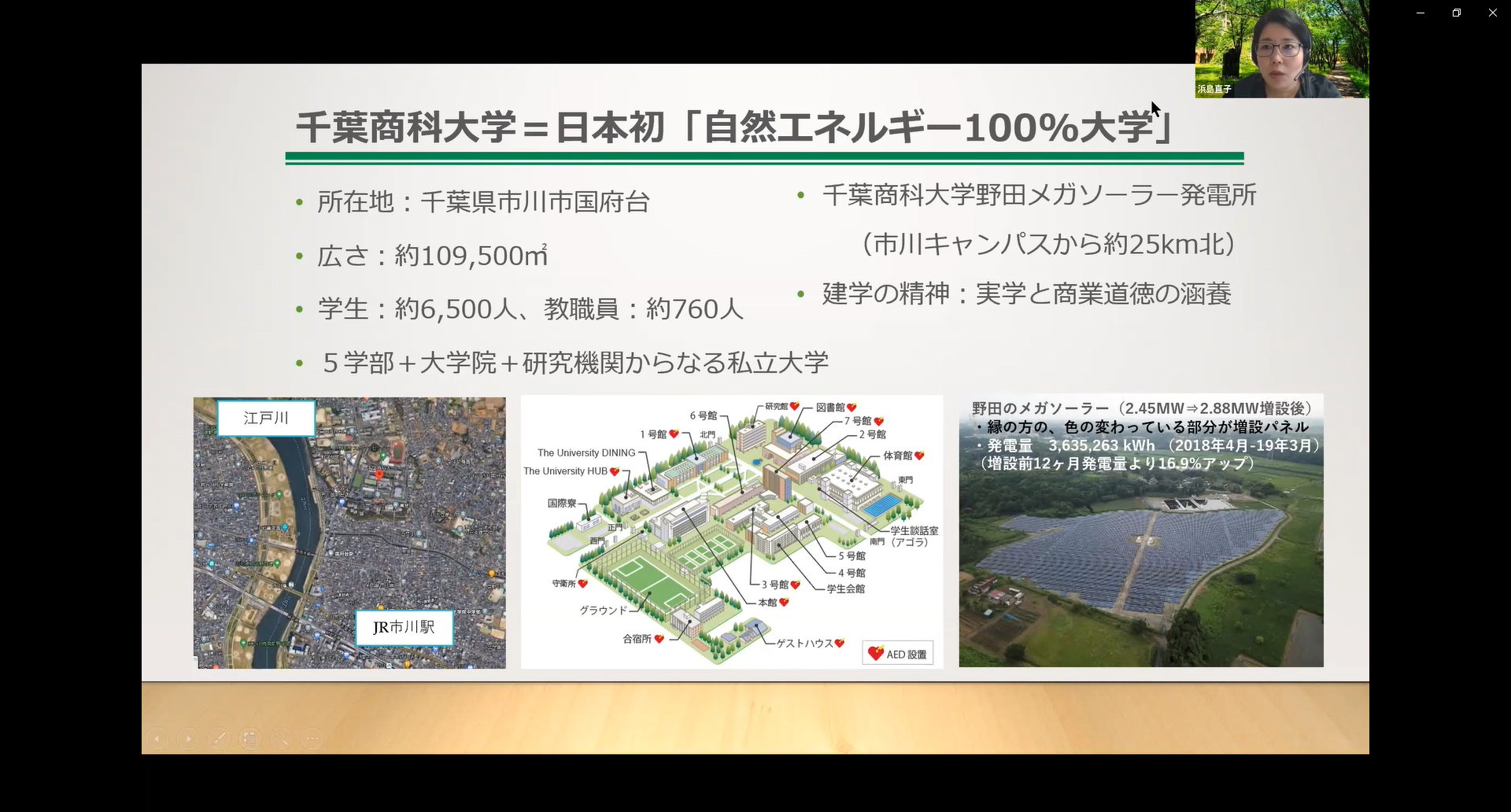1511x812 pixels.
Task: Click the 合宿所 label on campus map
Action: (x=637, y=639)
